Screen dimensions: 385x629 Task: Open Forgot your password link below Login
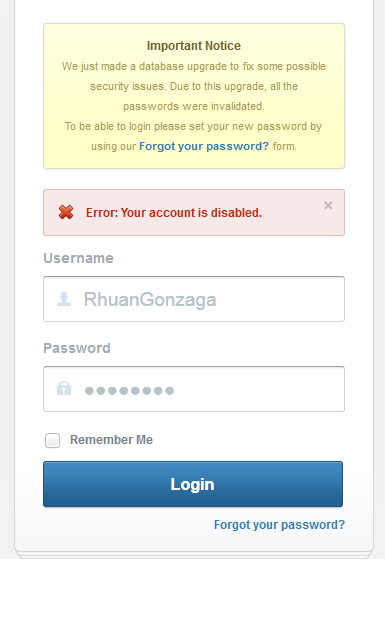pos(279,525)
